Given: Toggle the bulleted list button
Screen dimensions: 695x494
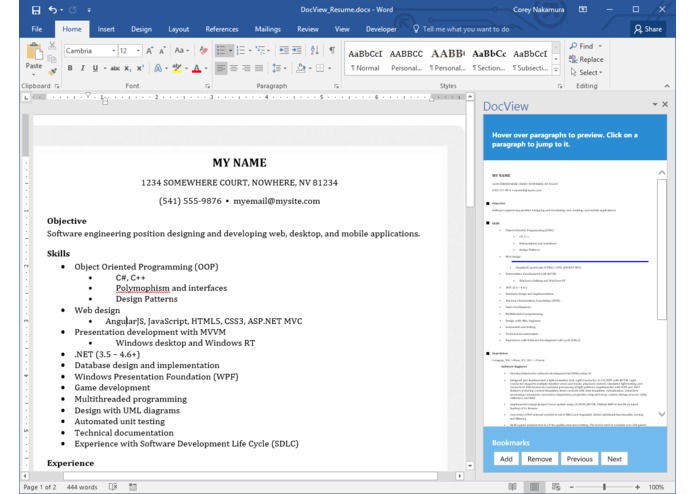Looking at the screenshot, I should click(x=221, y=51).
